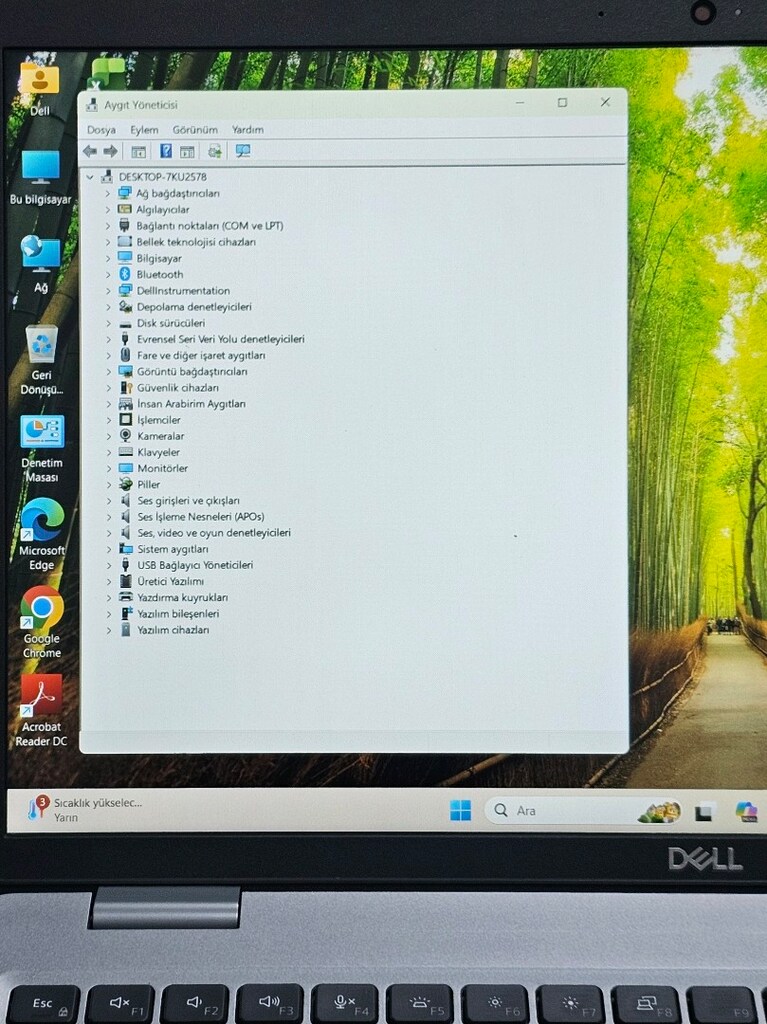Open the Copilot taskbar icon

click(746, 811)
